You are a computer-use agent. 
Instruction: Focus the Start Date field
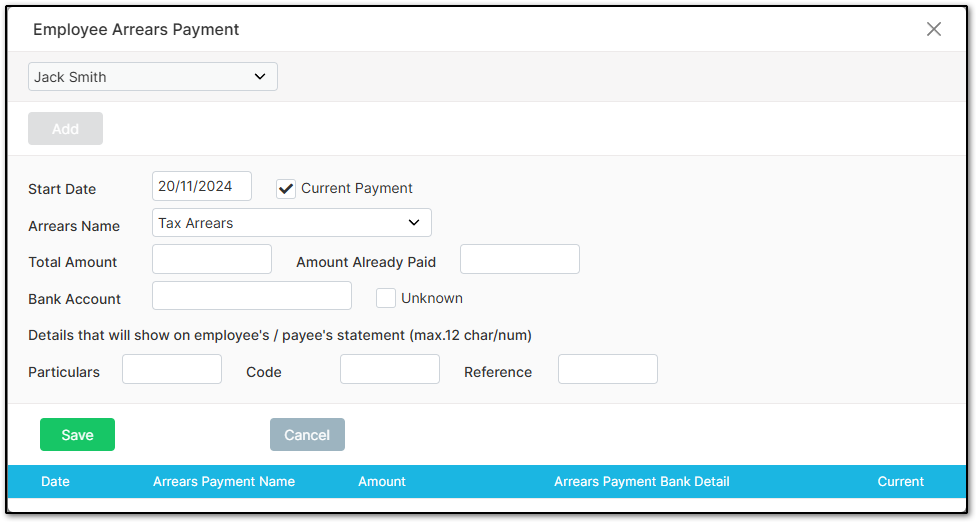click(202, 186)
